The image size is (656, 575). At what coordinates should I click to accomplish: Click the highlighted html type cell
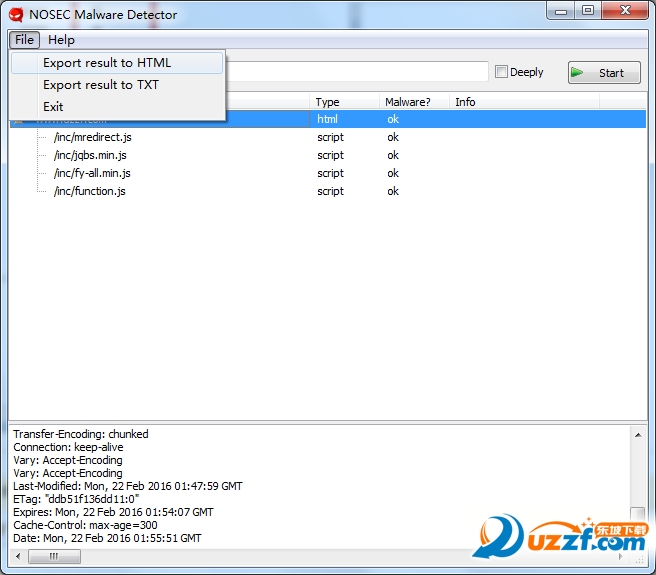pyautogui.click(x=327, y=119)
